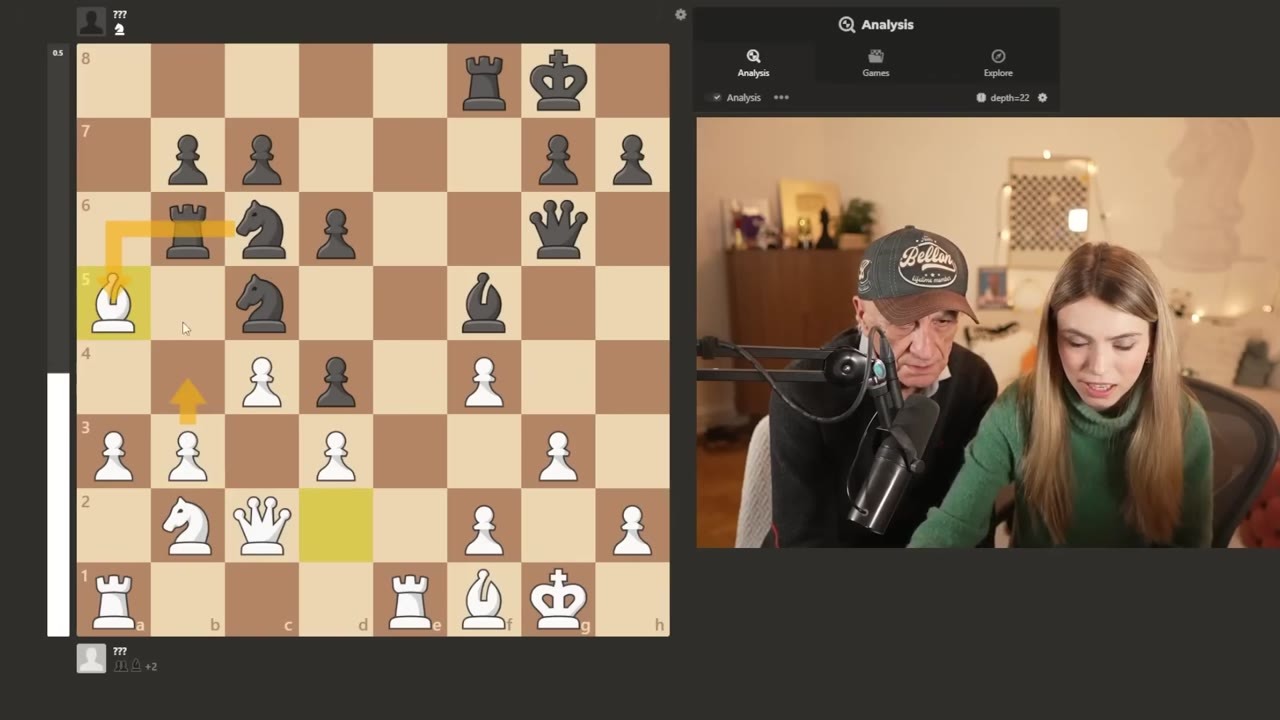Screen dimensions: 1280x720
Task: Click the top player's ??? name
Action: 120,15
